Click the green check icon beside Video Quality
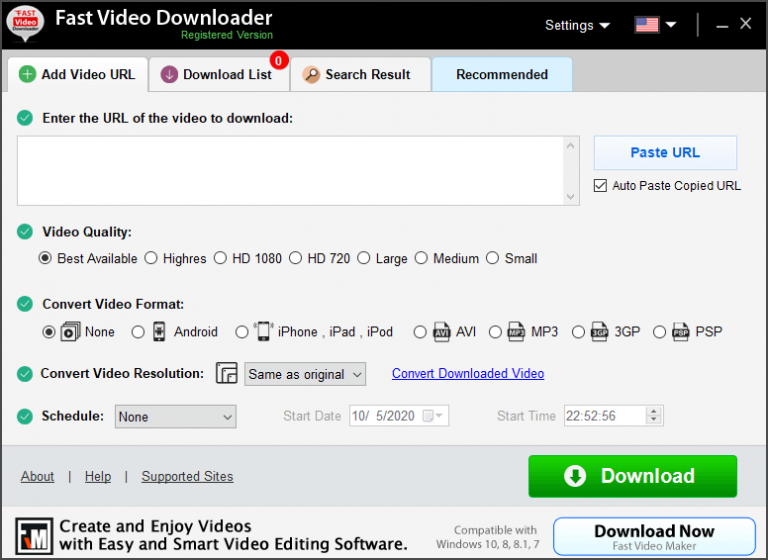 pos(25,232)
